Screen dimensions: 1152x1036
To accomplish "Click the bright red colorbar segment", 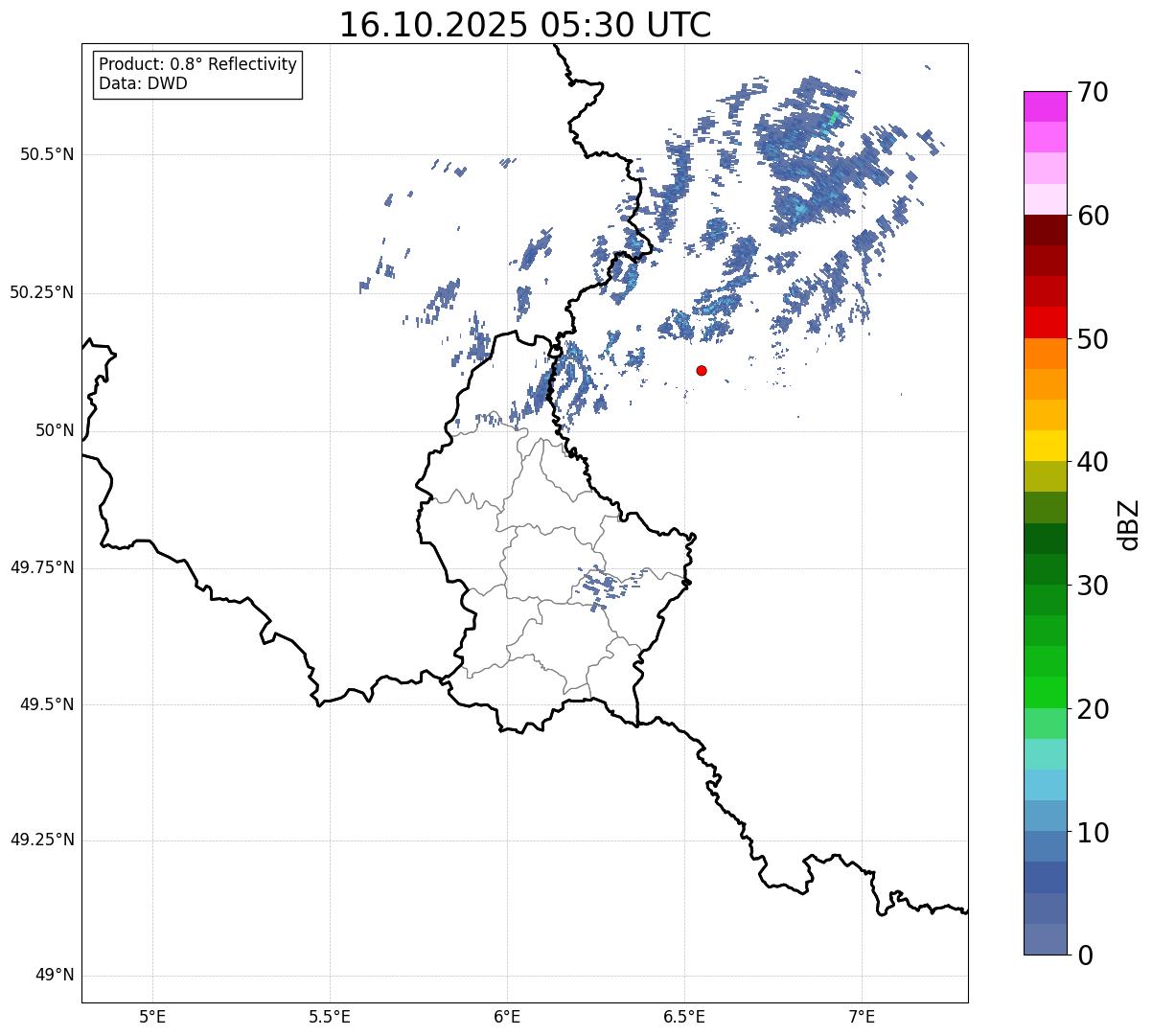I will (x=1045, y=322).
